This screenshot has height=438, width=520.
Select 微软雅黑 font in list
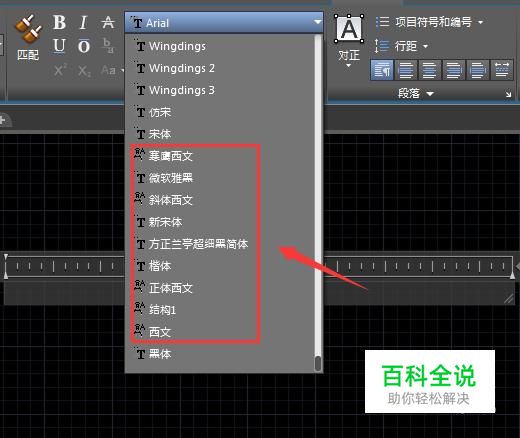220,178
